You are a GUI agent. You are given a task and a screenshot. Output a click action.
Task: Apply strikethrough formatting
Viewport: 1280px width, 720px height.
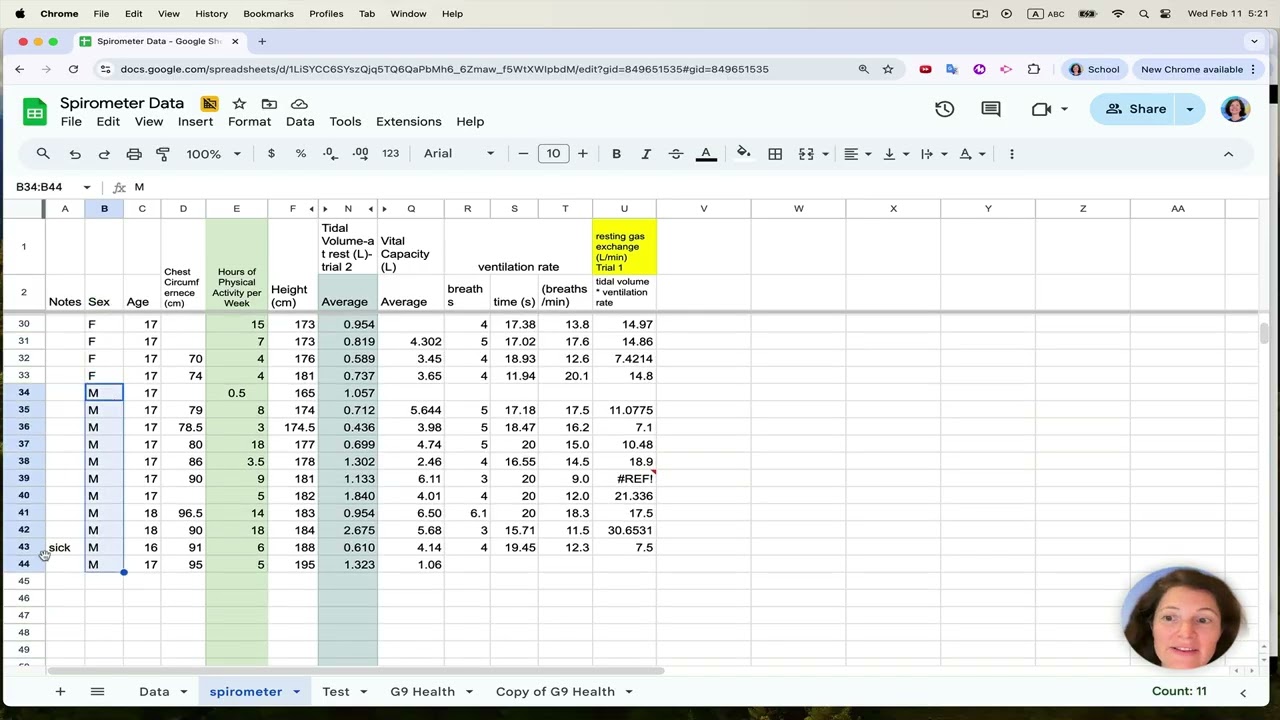(x=676, y=154)
